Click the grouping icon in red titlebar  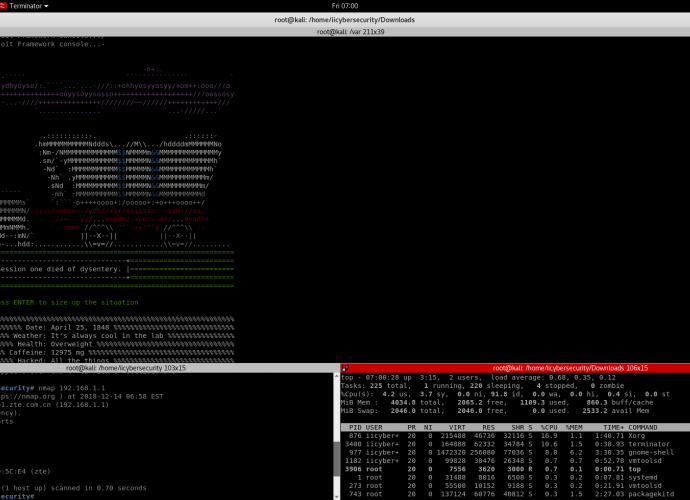point(345,368)
